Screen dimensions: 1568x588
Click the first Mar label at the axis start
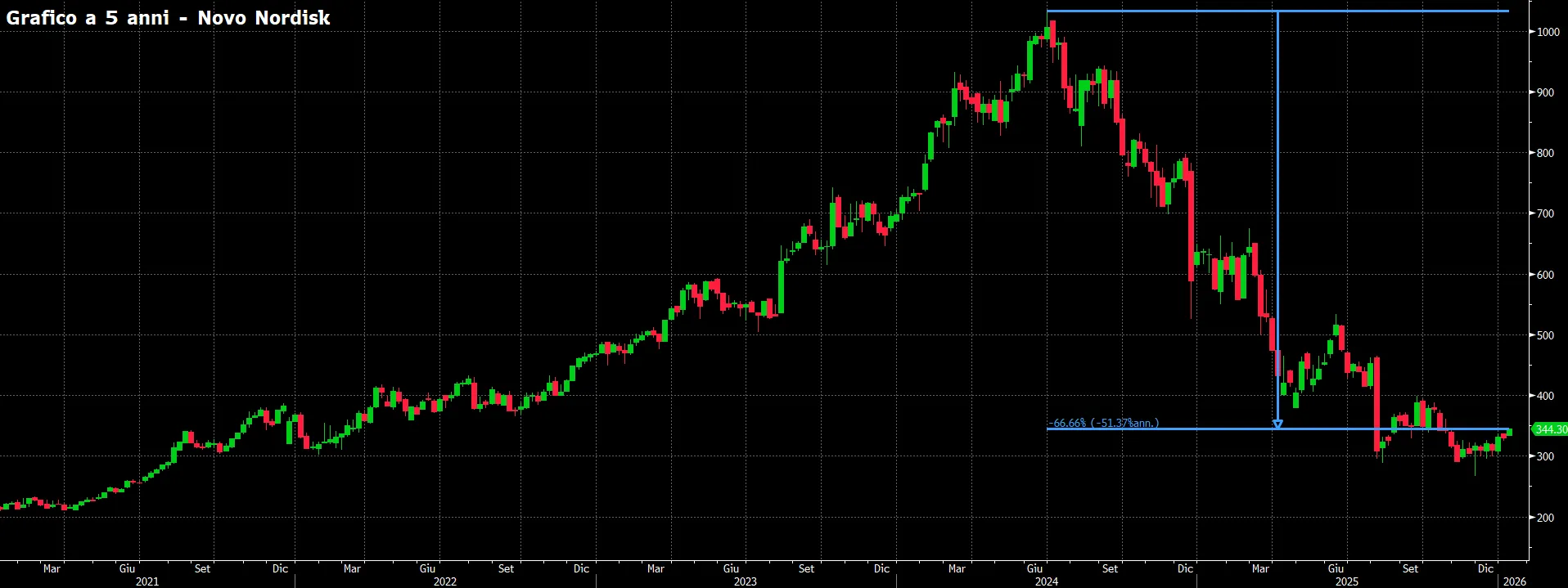52,568
